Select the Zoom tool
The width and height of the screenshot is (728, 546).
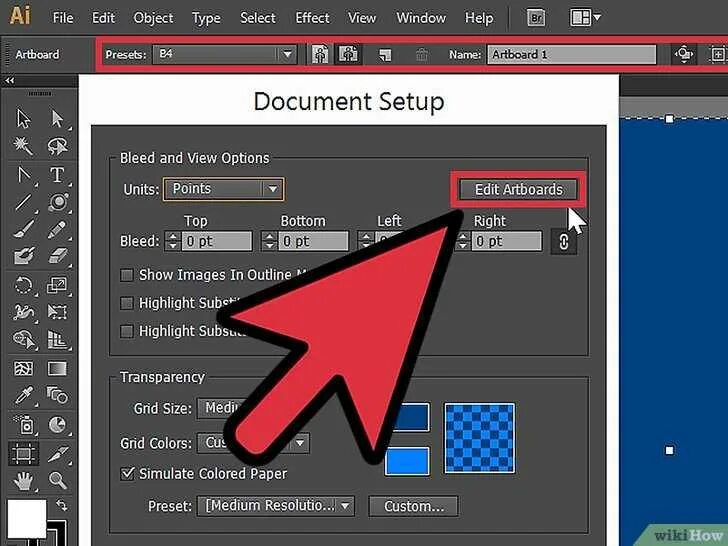tap(57, 481)
